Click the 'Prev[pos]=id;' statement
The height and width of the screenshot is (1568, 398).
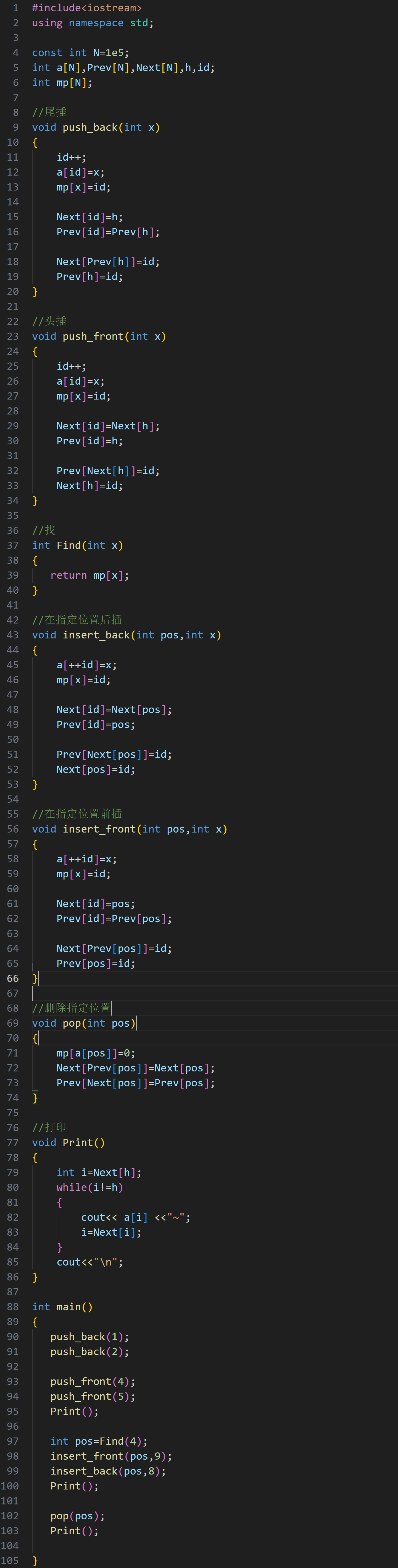[x=96, y=964]
